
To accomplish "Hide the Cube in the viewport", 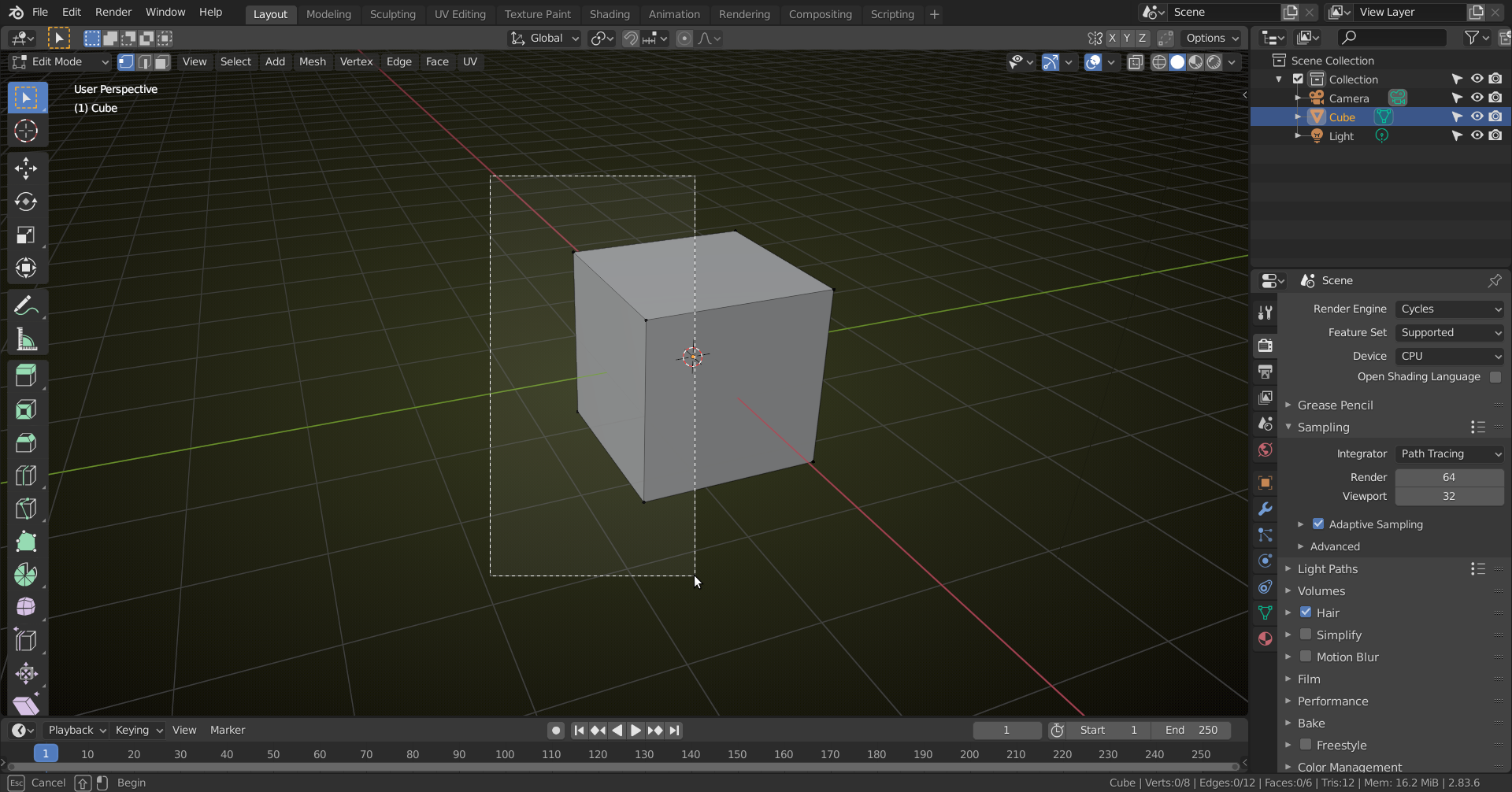I will pyautogui.click(x=1477, y=117).
